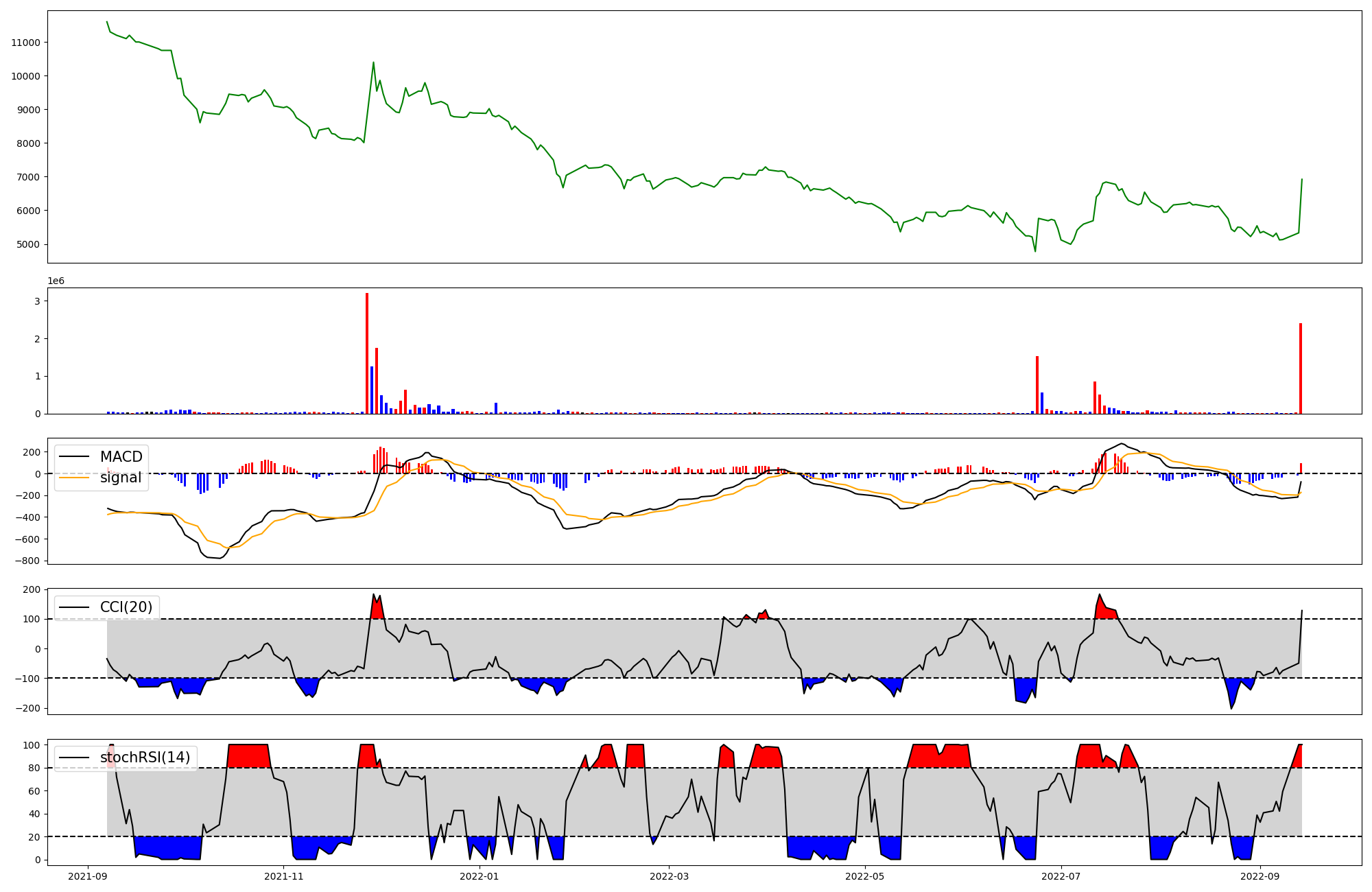Click the 5000 price axis tick label
This screenshot has height=892, width=1372.
point(28,244)
